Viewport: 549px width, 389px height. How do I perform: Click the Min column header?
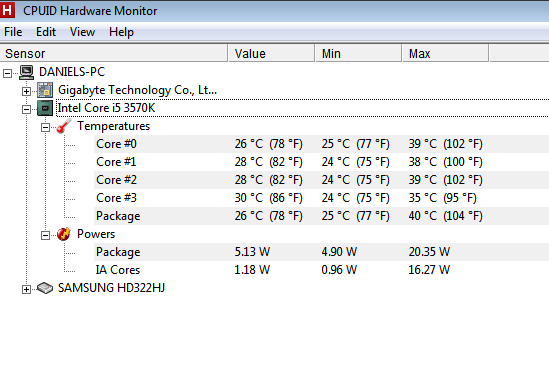pyautogui.click(x=359, y=54)
